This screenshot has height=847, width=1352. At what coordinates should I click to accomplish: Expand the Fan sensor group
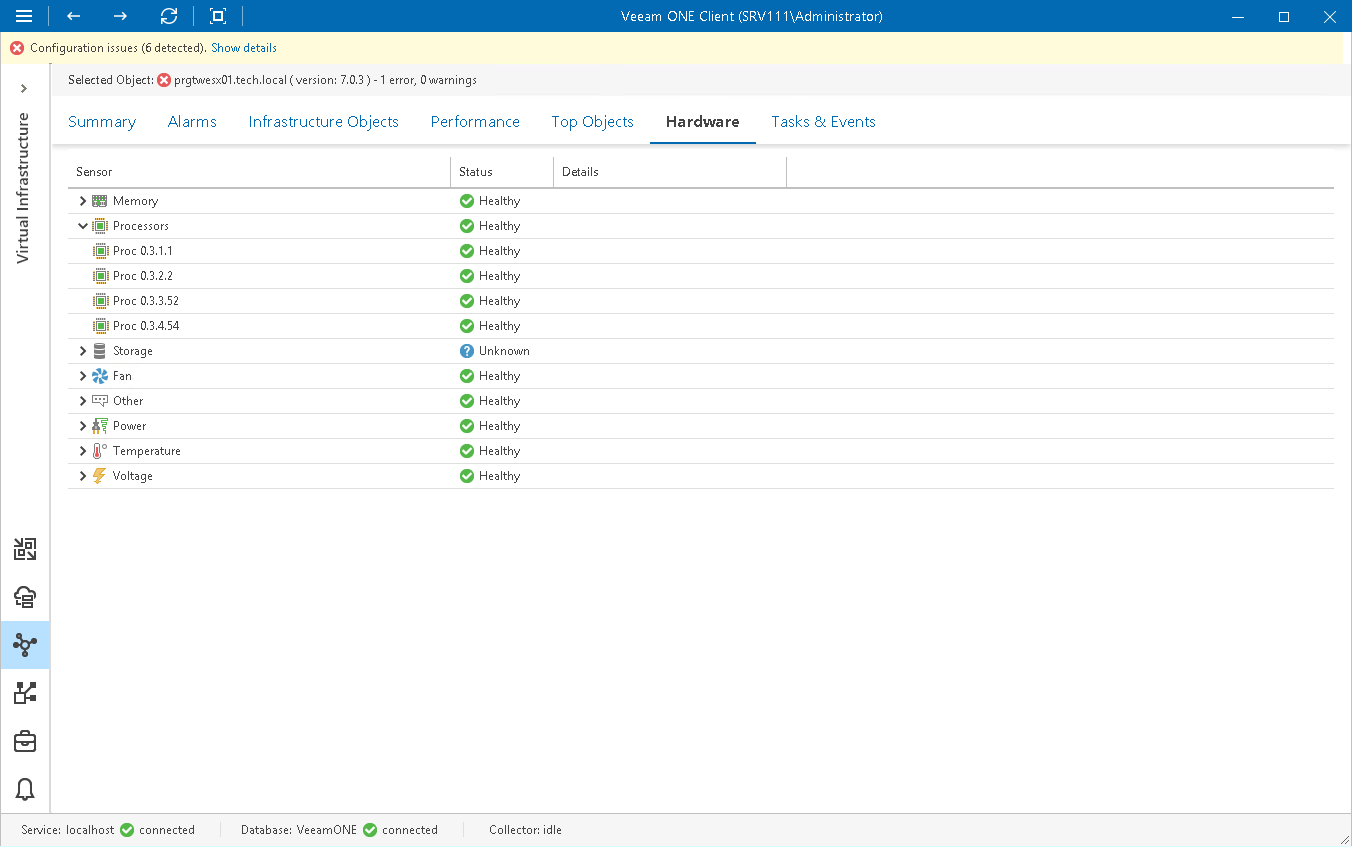tap(83, 376)
